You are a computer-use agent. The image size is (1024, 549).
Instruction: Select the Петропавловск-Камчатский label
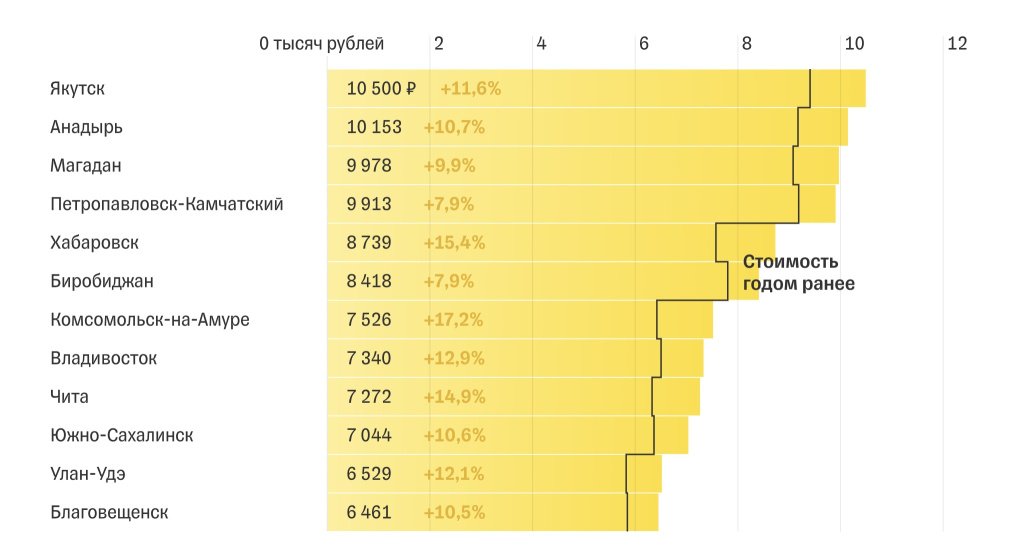point(166,204)
